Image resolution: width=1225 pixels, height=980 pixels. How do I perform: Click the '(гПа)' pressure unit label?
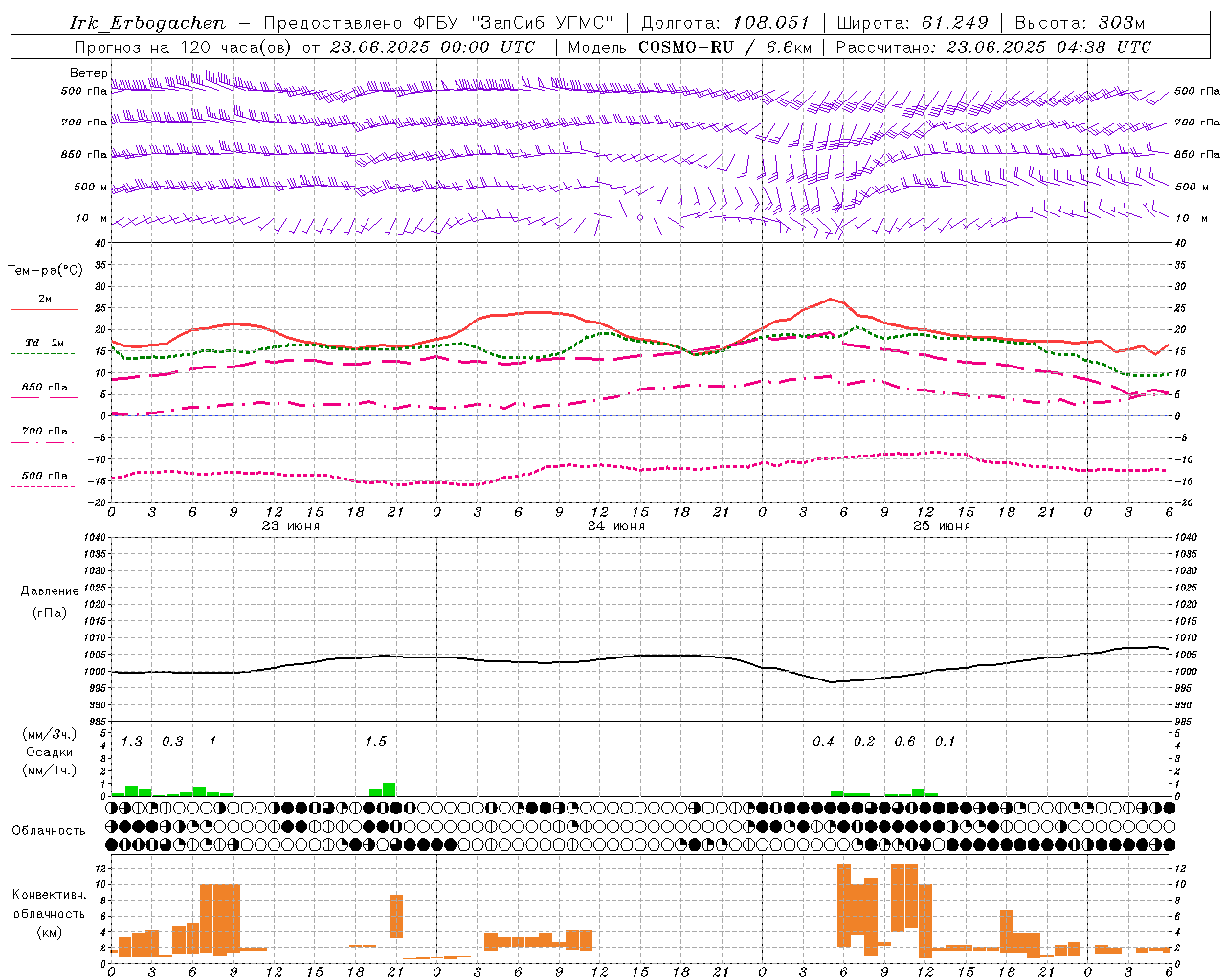point(50,613)
